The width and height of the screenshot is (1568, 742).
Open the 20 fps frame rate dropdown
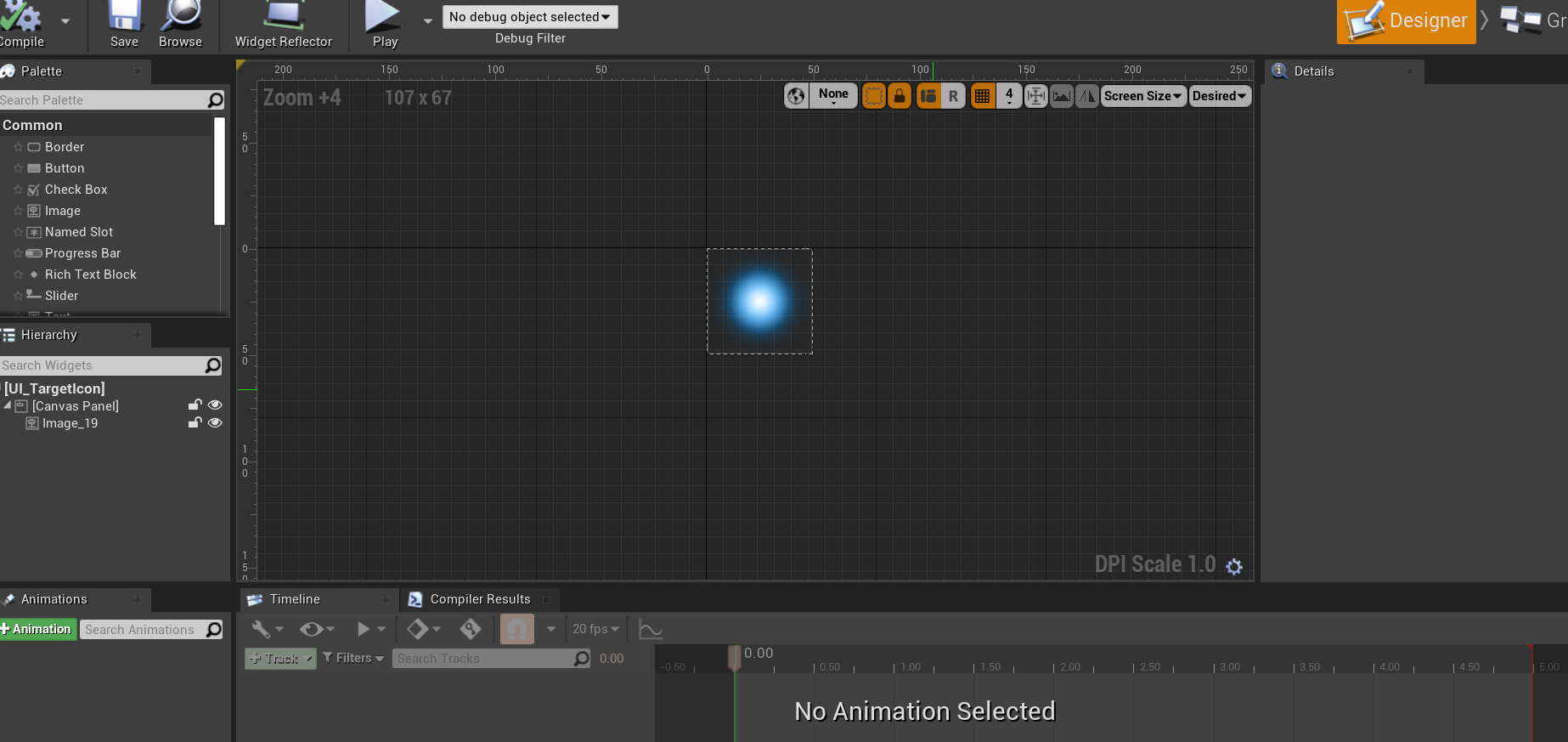pos(595,629)
